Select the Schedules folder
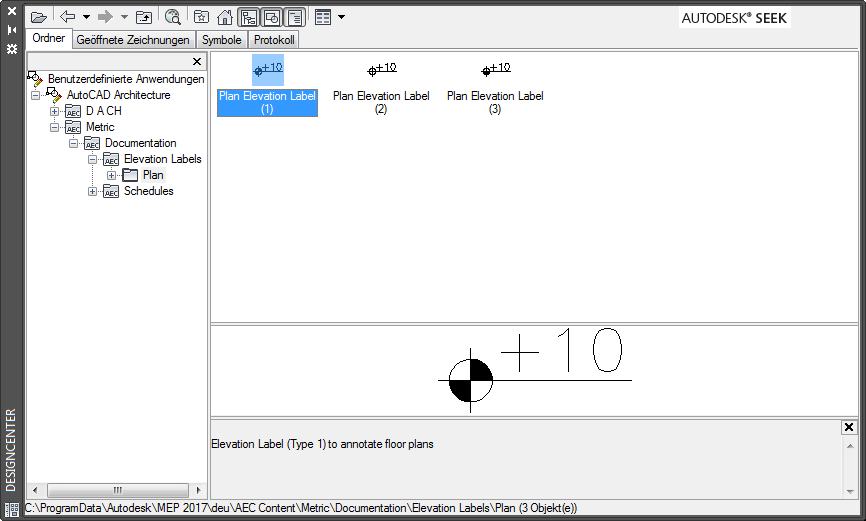 tap(149, 191)
